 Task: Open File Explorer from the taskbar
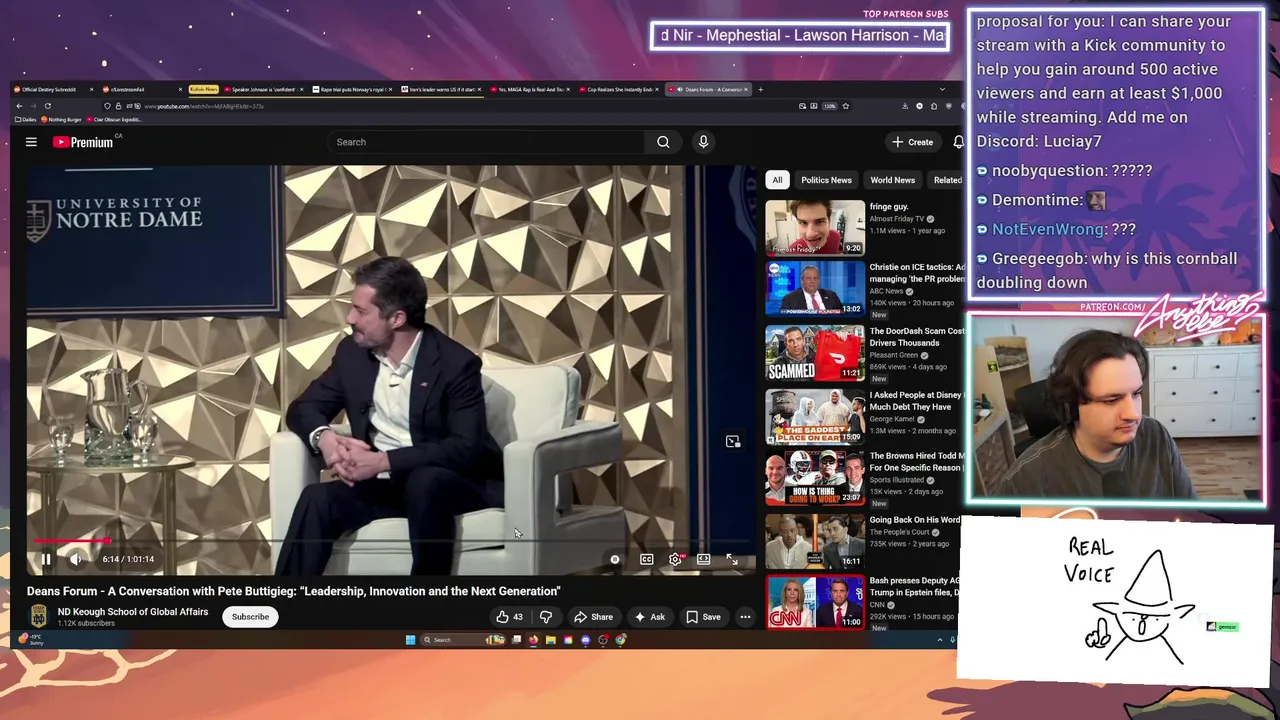click(550, 640)
